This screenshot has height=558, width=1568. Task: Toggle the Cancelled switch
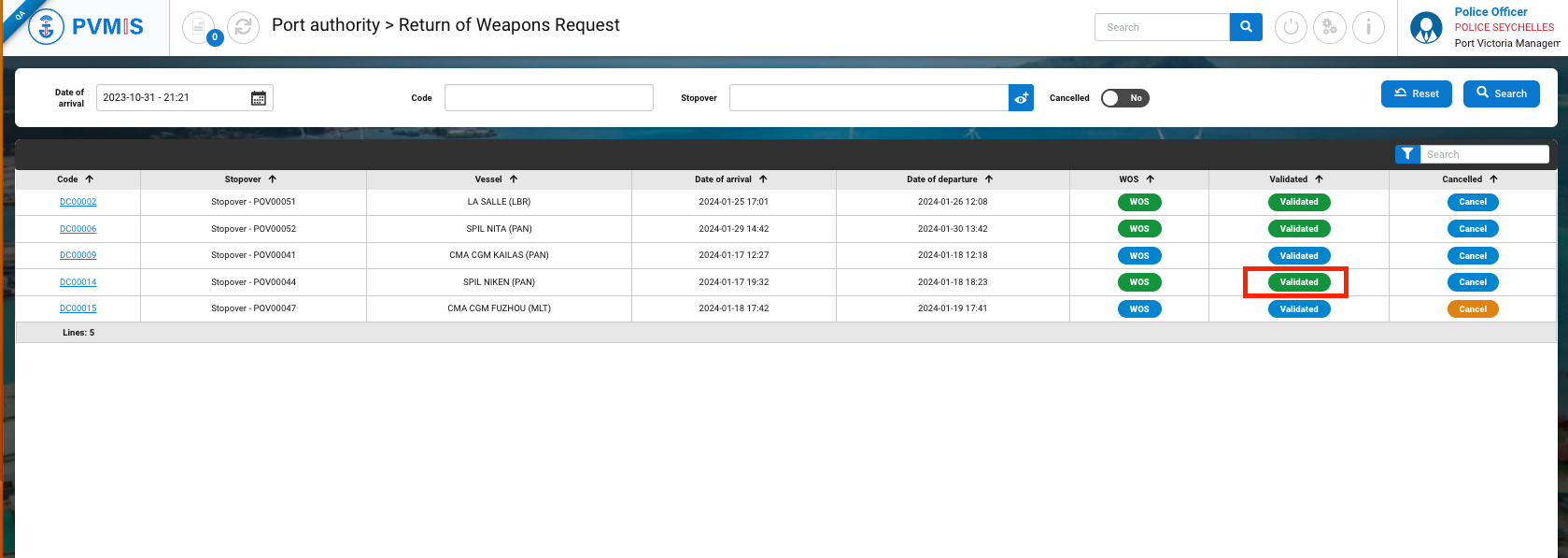coord(1124,98)
